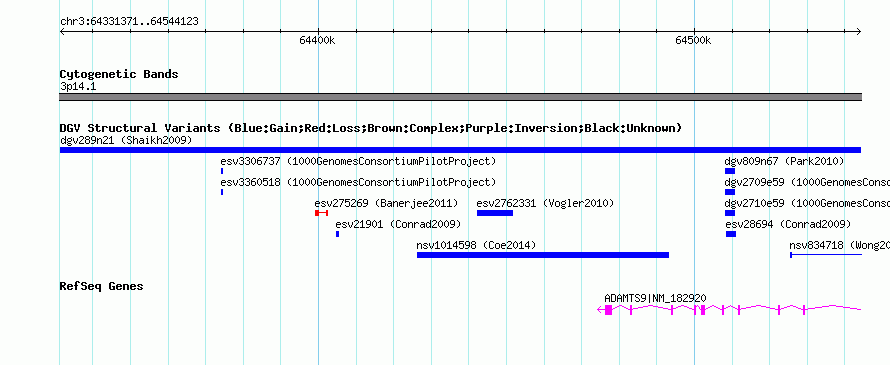Click the ADAMTS9|NM_182920 gene label
The image size is (890, 365).
click(x=655, y=298)
